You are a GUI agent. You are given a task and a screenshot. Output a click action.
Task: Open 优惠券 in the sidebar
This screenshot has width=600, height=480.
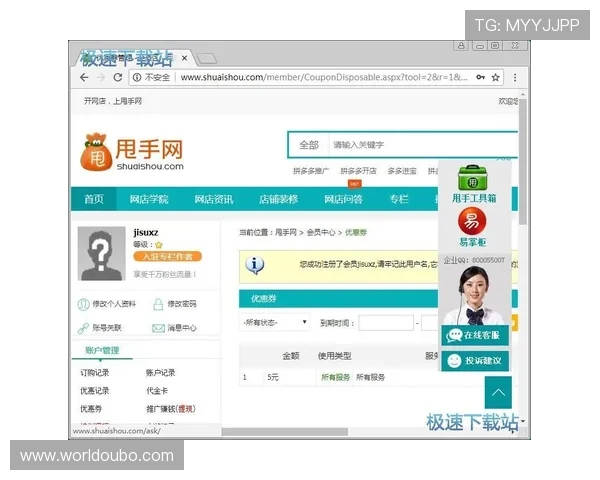coord(91,409)
